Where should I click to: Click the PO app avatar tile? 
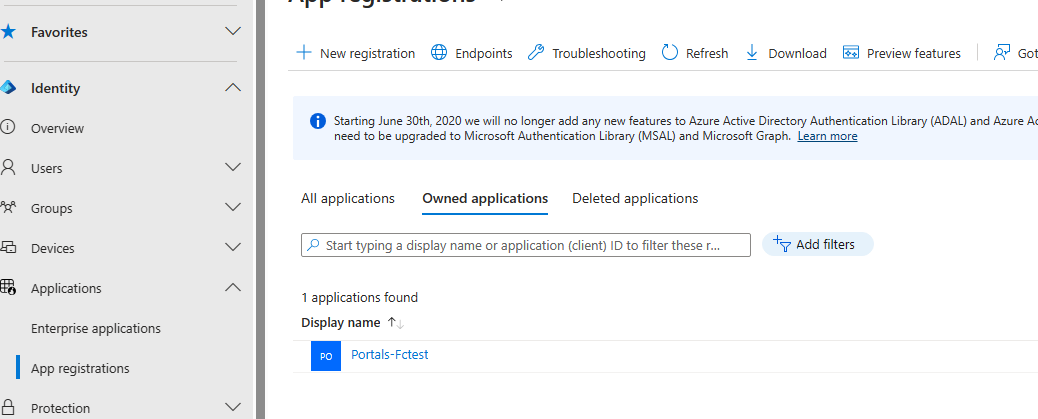point(326,355)
